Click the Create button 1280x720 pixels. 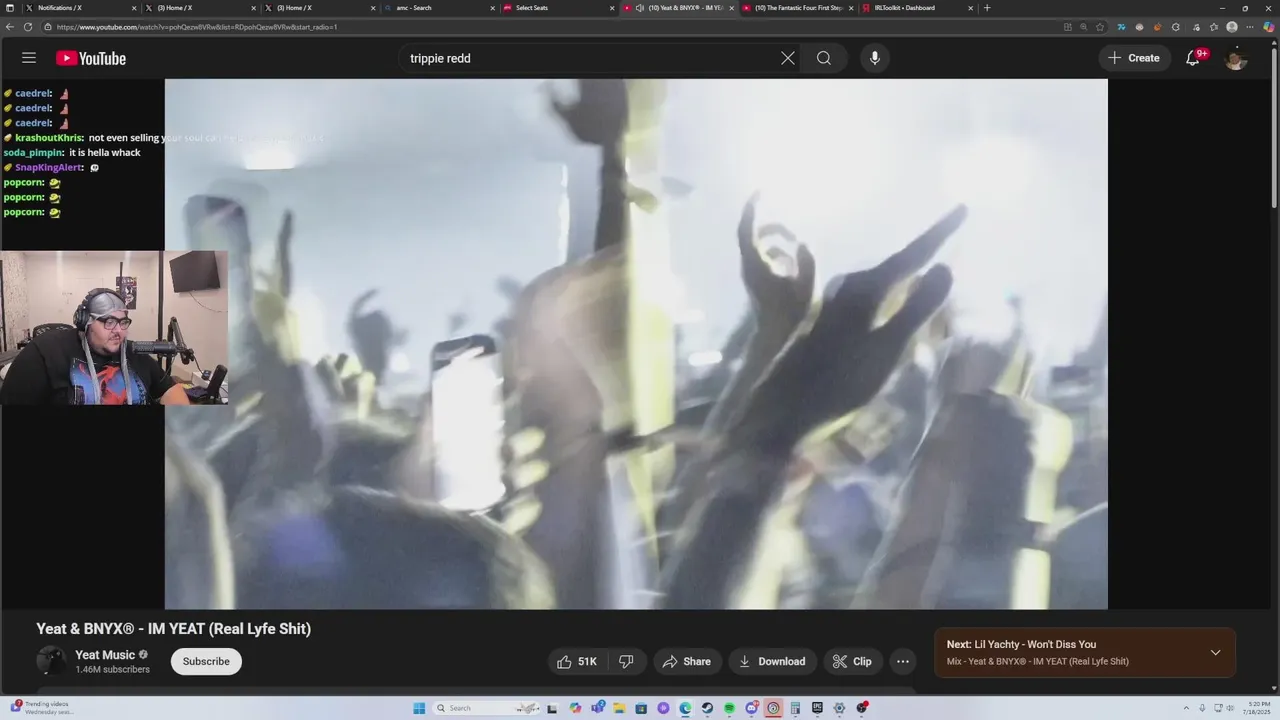tap(1134, 58)
